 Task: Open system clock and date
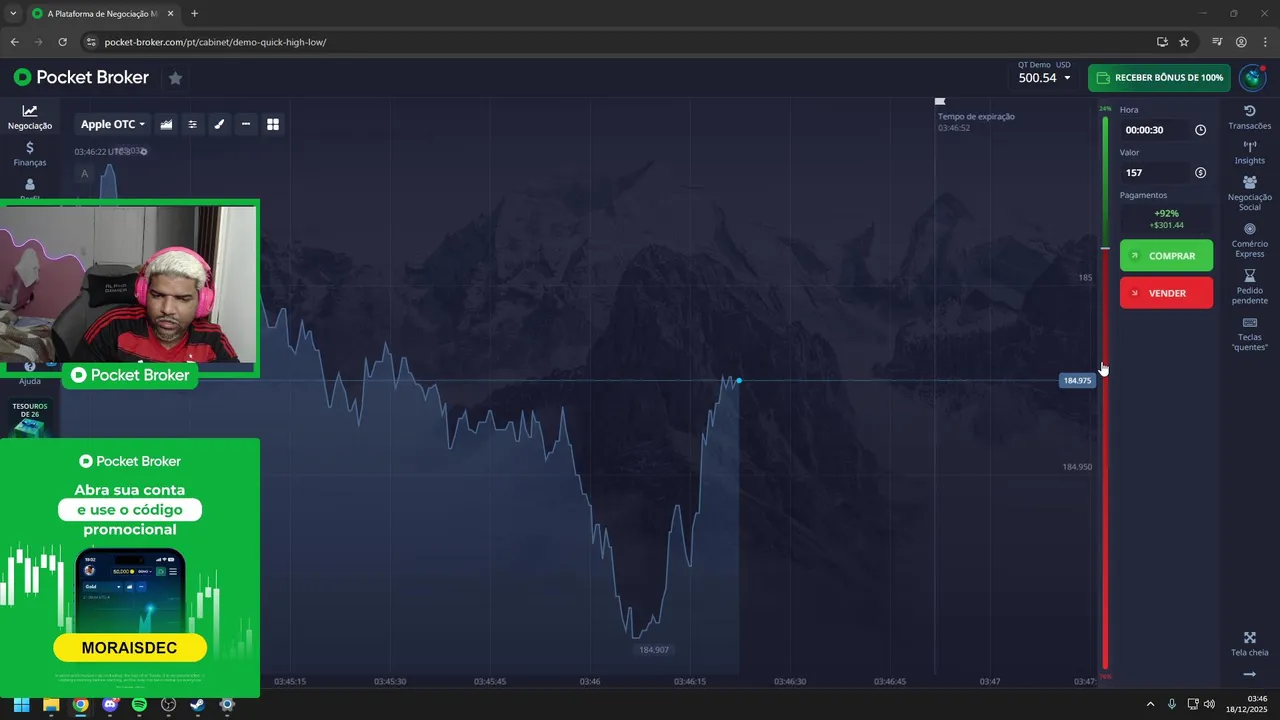1249,704
